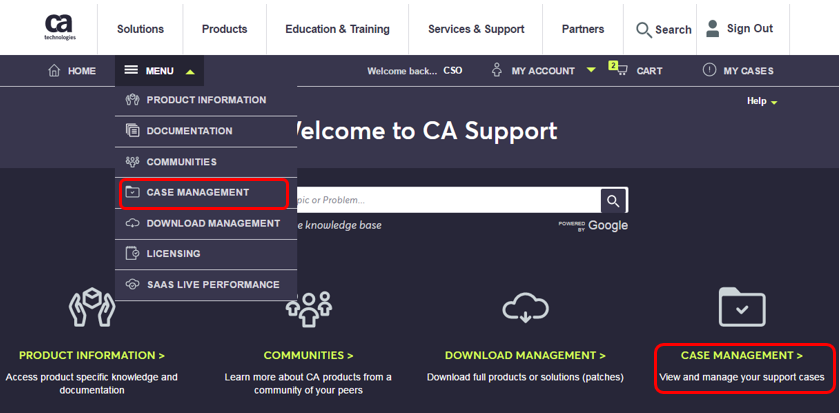This screenshot has height=413, width=840.
Task: Click the Case Management folder menu icon
Action: click(132, 192)
